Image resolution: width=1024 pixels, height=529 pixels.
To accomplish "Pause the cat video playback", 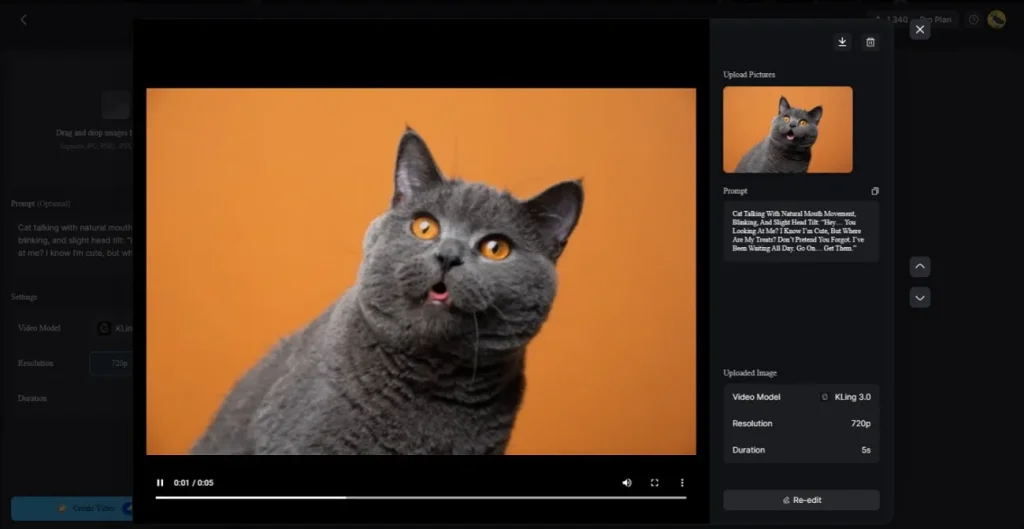I will point(160,483).
